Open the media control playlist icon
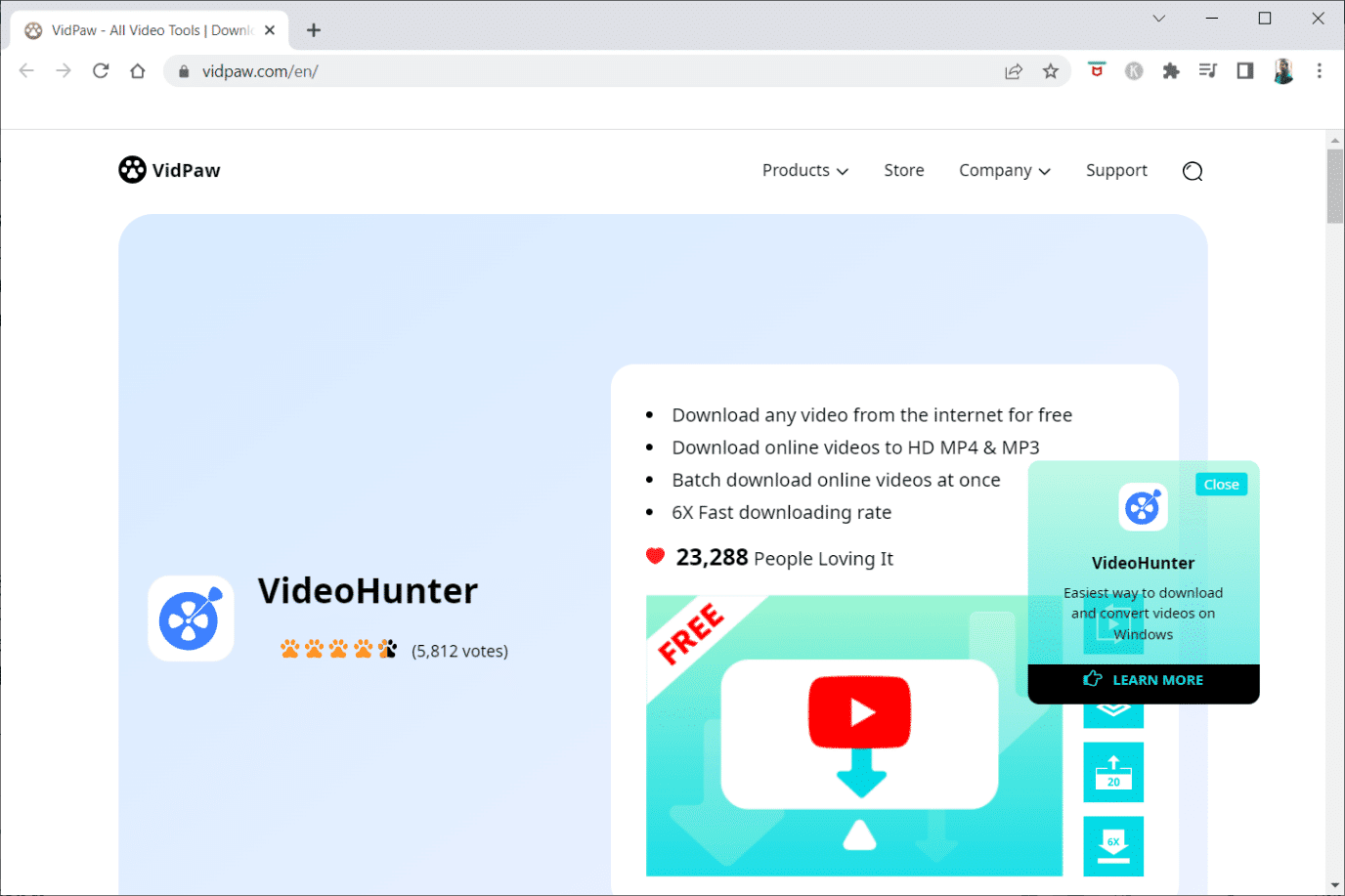 pyautogui.click(x=1208, y=70)
